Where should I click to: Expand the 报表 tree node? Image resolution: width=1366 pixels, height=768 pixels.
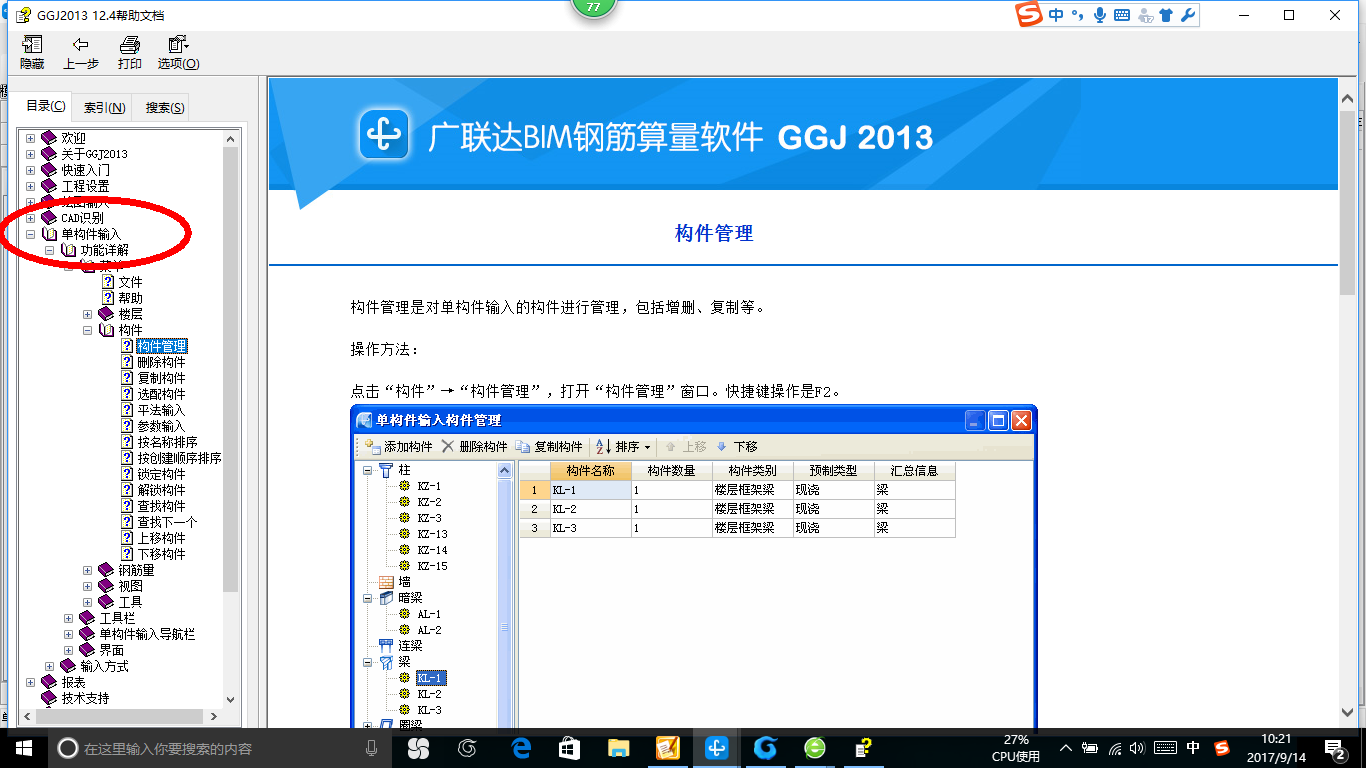coord(30,682)
